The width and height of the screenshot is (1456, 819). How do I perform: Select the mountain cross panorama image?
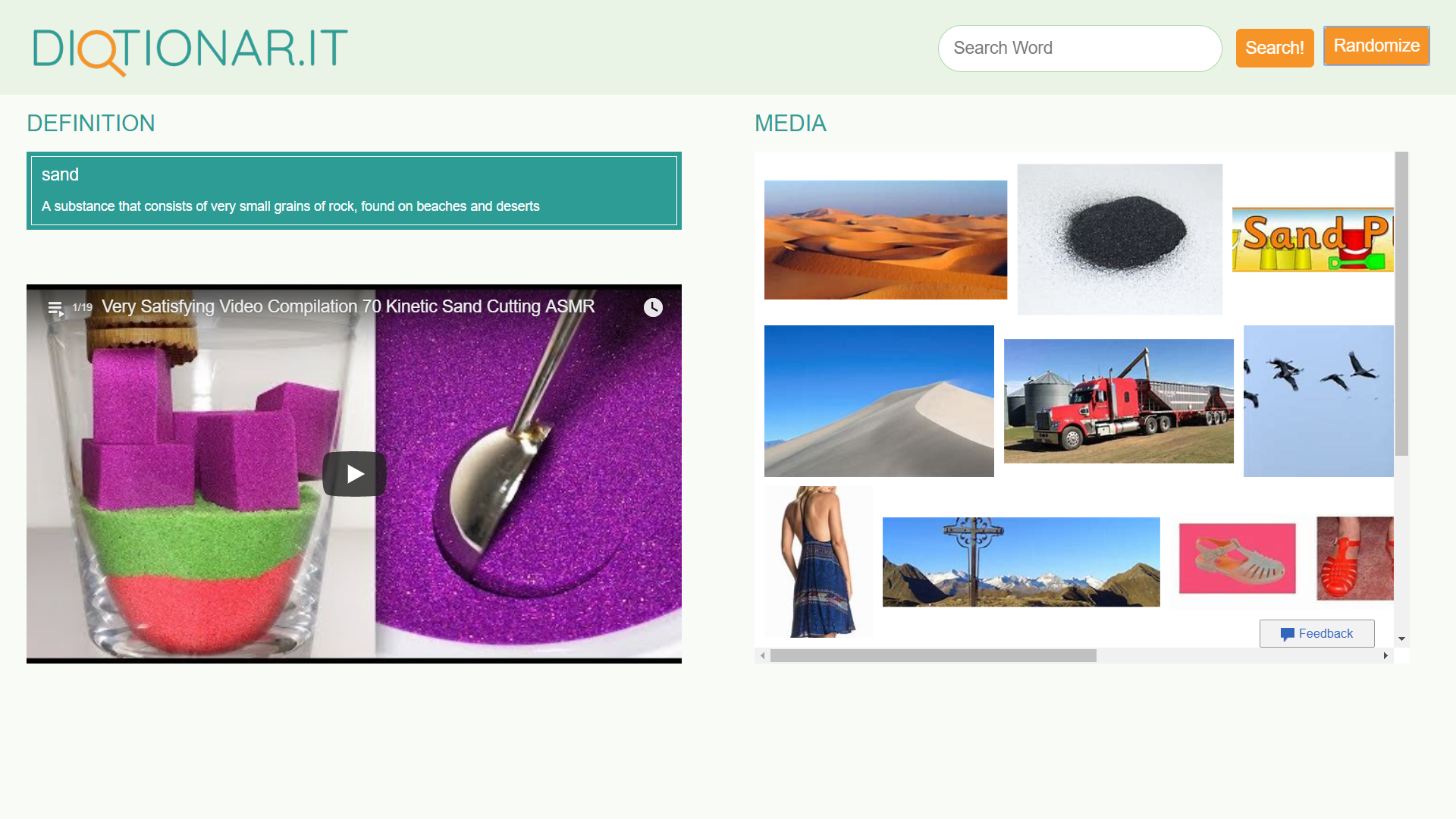tap(1021, 562)
